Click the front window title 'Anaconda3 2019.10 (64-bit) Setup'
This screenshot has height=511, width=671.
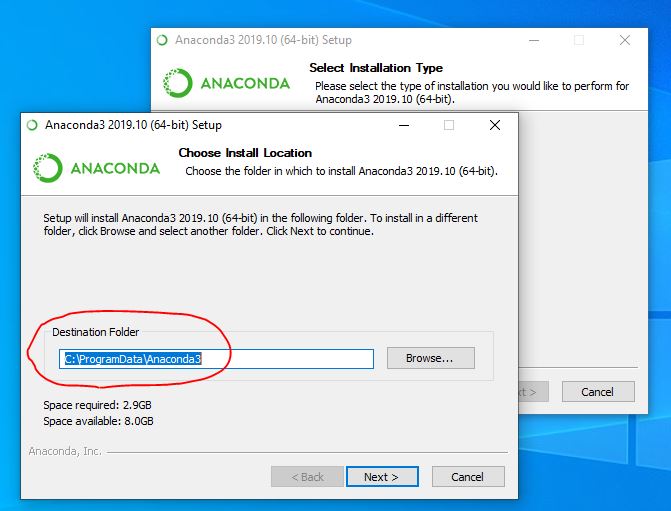click(134, 125)
